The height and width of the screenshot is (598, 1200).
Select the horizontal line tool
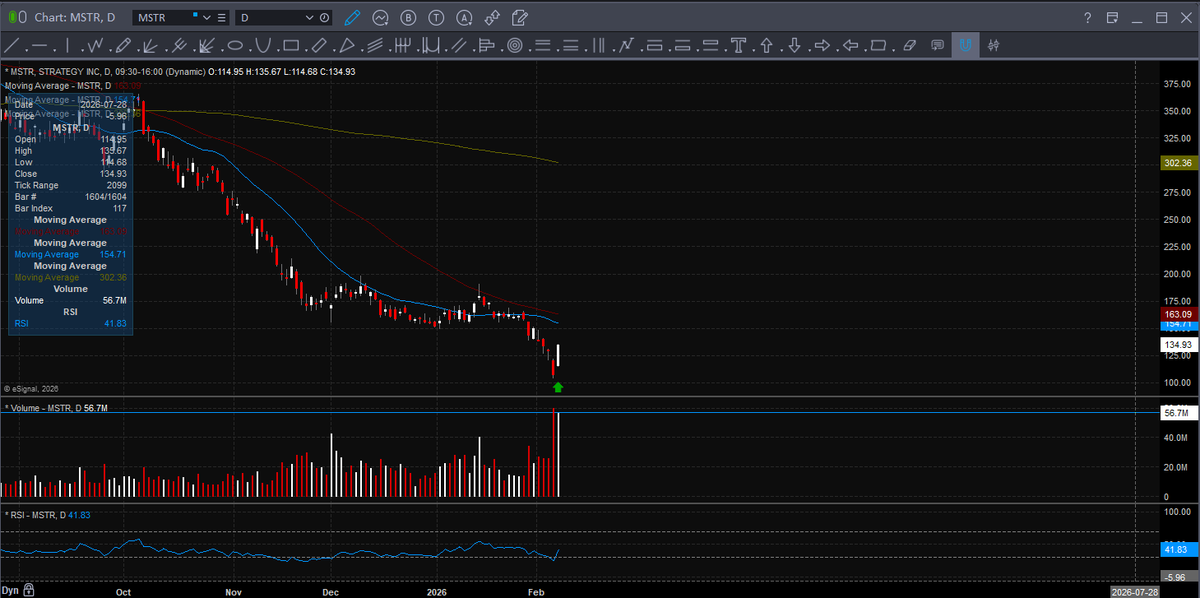[x=40, y=45]
